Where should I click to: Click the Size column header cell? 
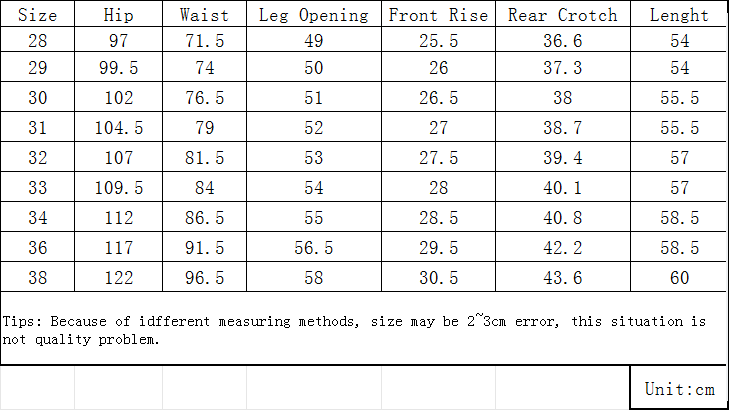[x=37, y=14]
